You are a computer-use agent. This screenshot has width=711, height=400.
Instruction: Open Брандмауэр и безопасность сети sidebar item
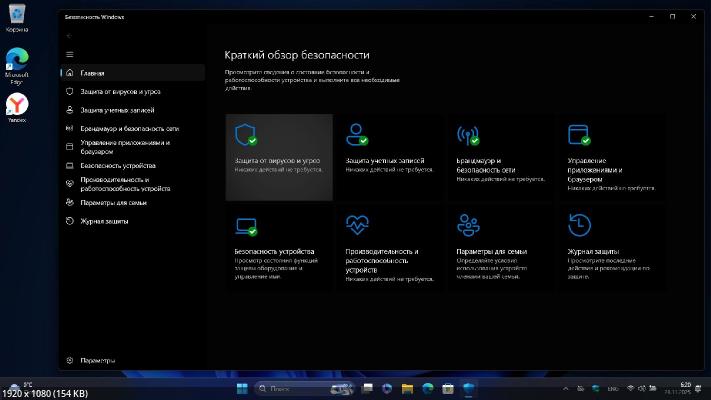pos(130,128)
